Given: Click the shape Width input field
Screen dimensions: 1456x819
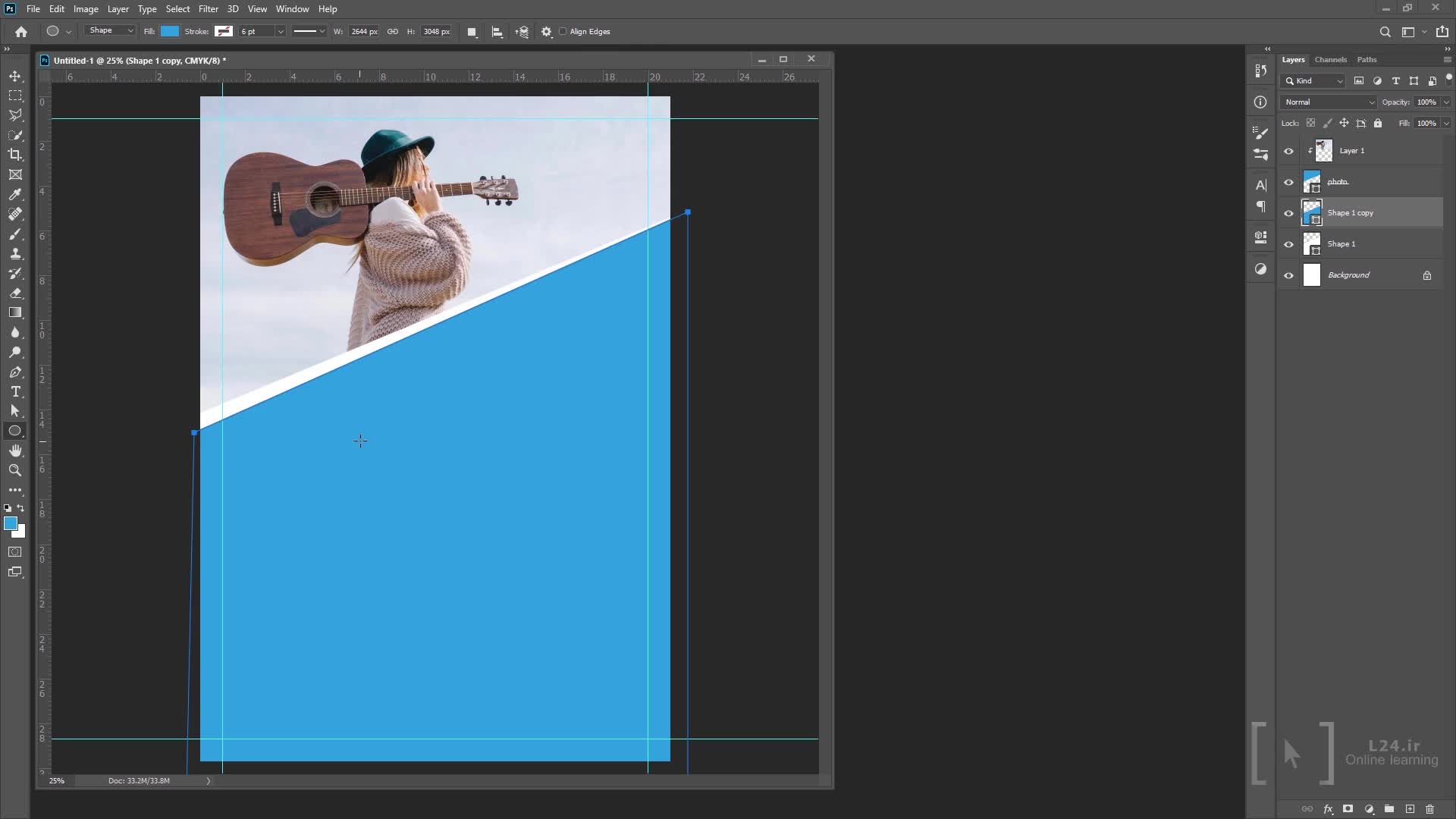Looking at the screenshot, I should coord(364,32).
